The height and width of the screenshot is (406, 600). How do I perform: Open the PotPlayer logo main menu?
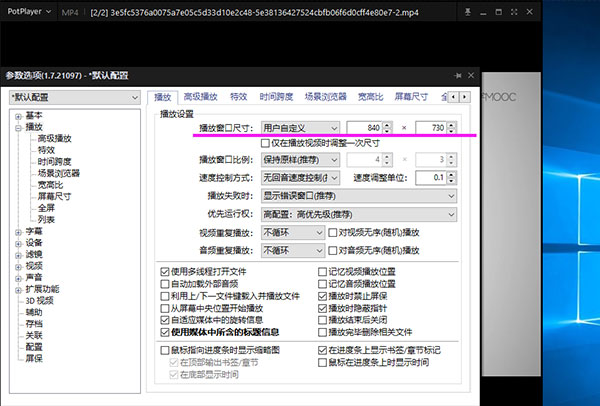point(26,11)
